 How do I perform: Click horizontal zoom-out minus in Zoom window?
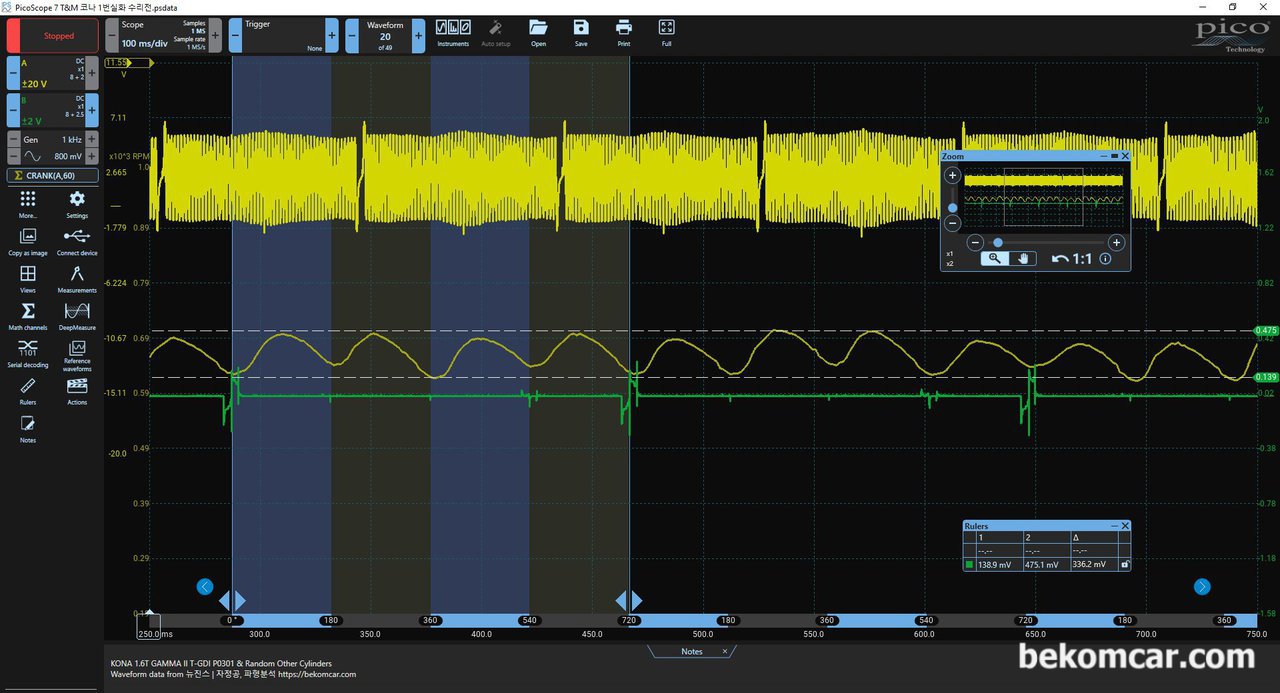click(977, 242)
